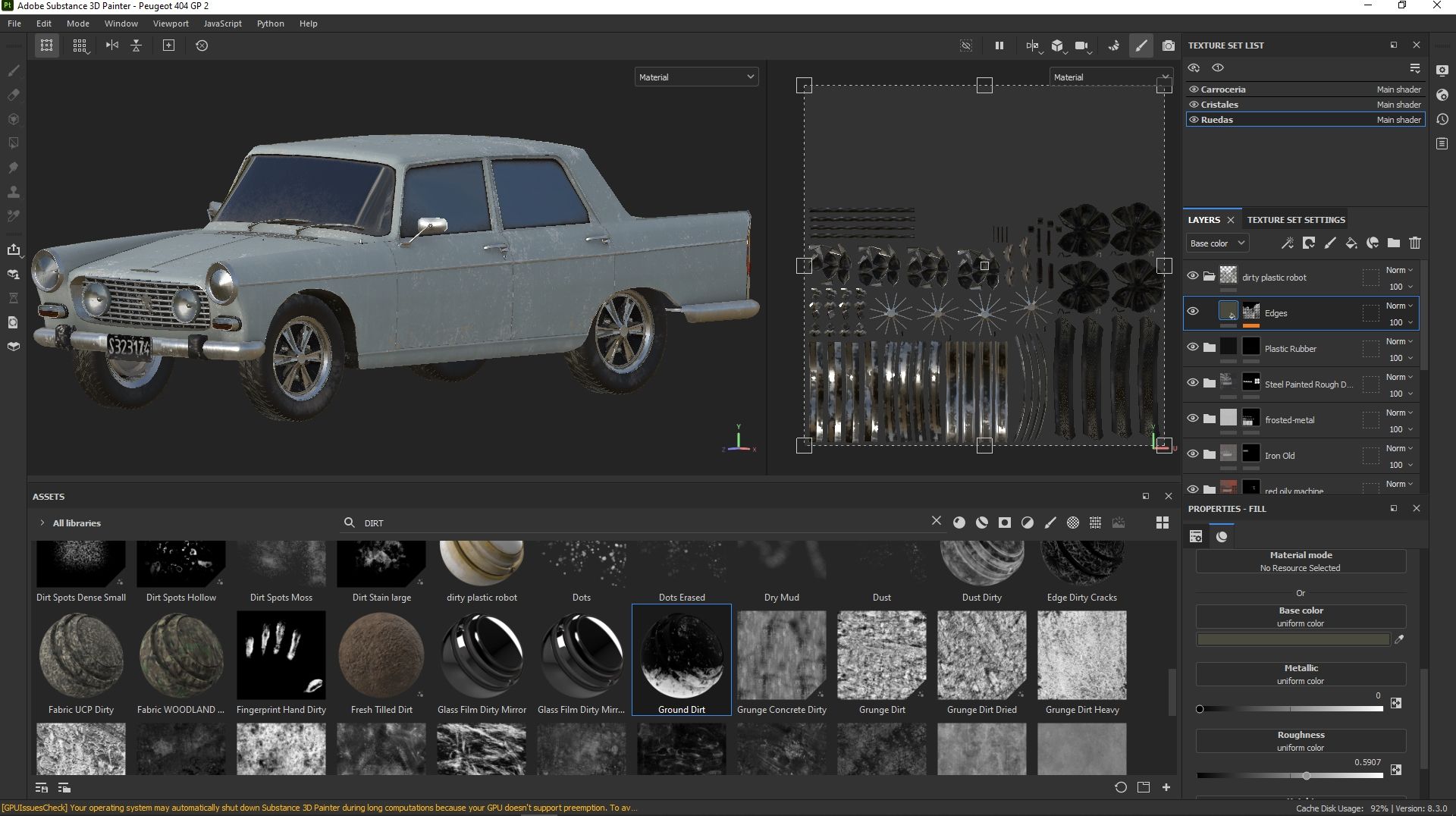Open the Python menu

(x=270, y=24)
